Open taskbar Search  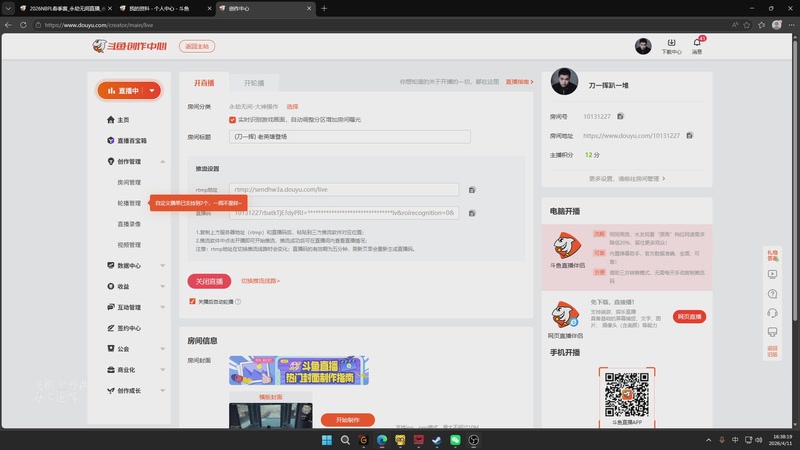345,440
